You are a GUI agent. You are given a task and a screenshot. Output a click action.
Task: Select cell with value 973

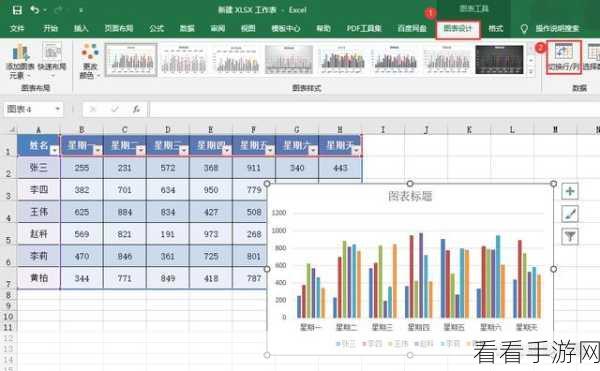pyautogui.click(x=211, y=234)
